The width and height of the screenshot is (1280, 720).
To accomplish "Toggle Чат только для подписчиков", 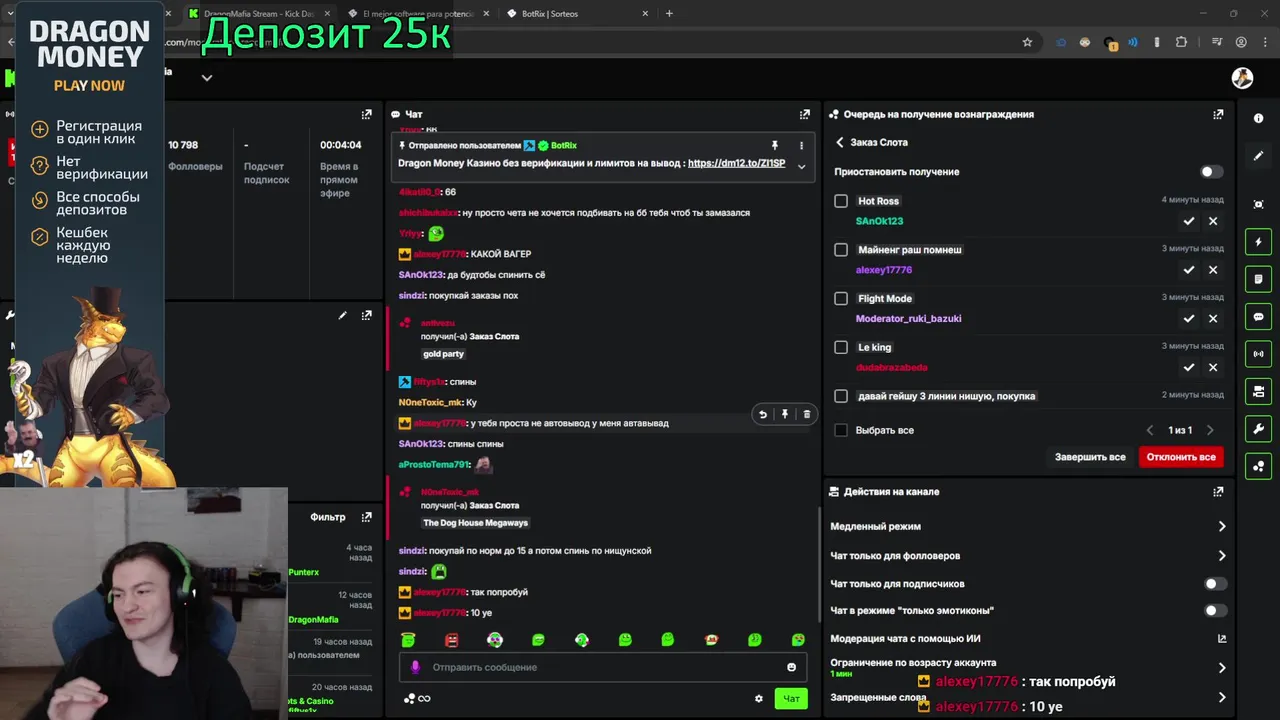I will tap(1214, 584).
